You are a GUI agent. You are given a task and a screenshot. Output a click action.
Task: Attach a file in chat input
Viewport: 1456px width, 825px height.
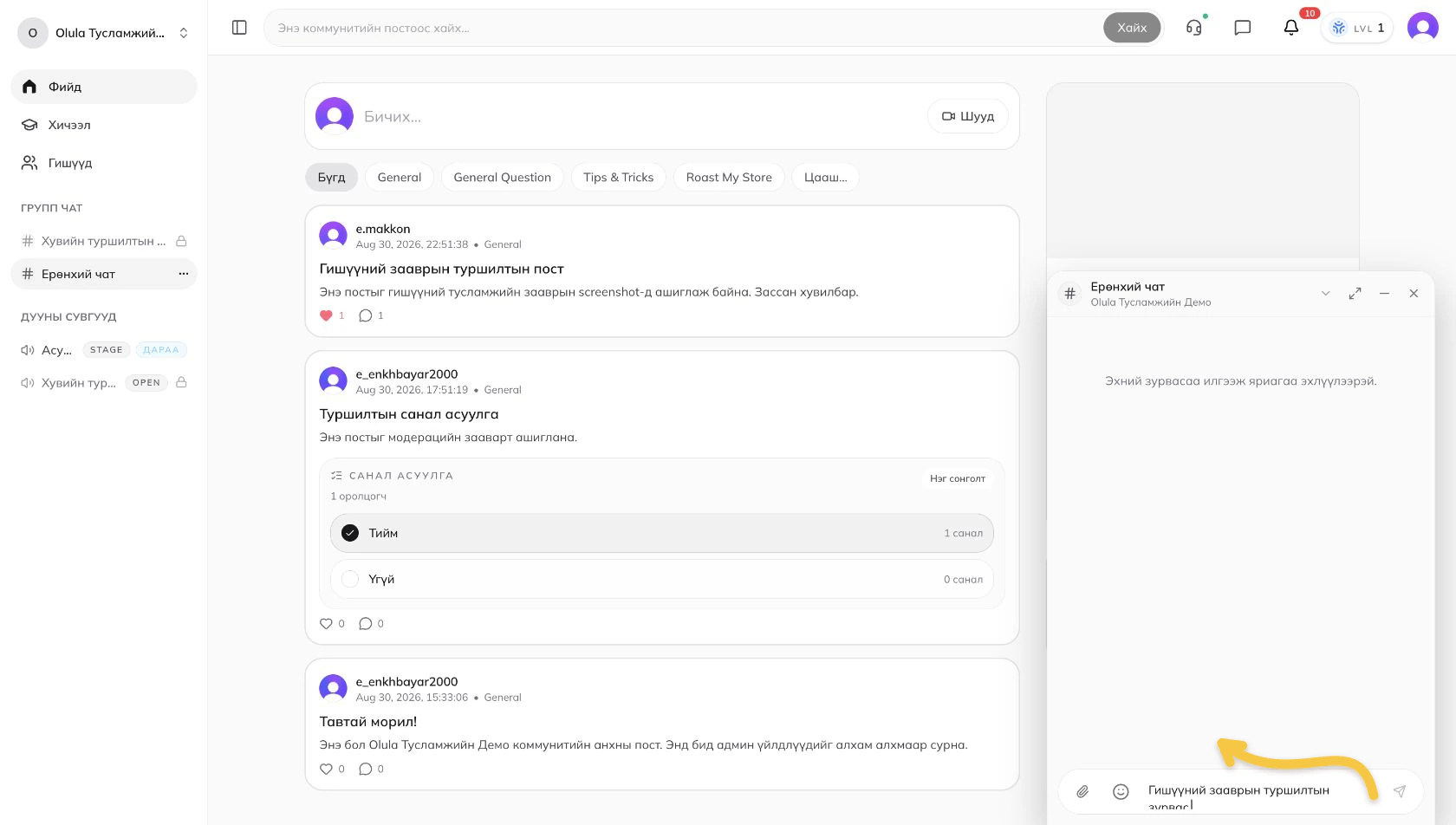tap(1083, 791)
